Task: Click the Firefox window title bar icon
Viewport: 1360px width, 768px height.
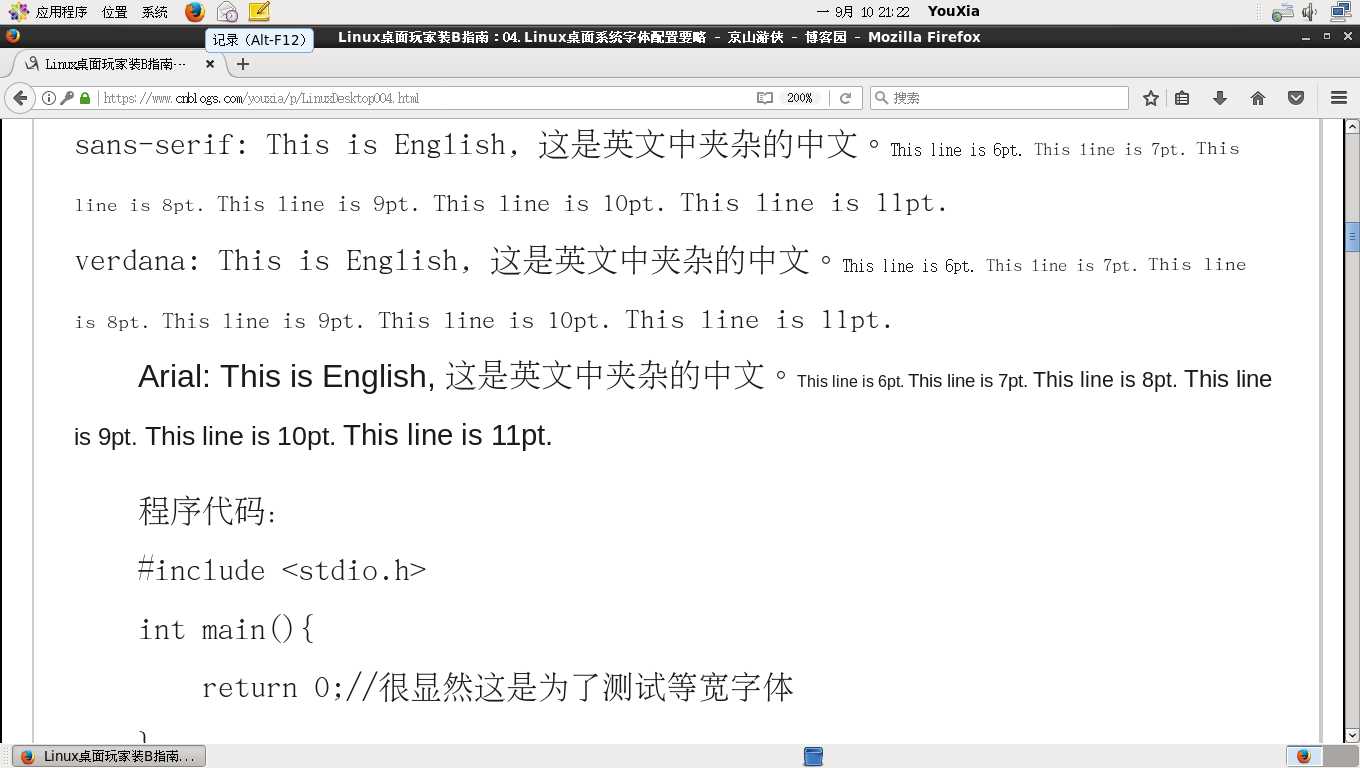Action: point(12,36)
